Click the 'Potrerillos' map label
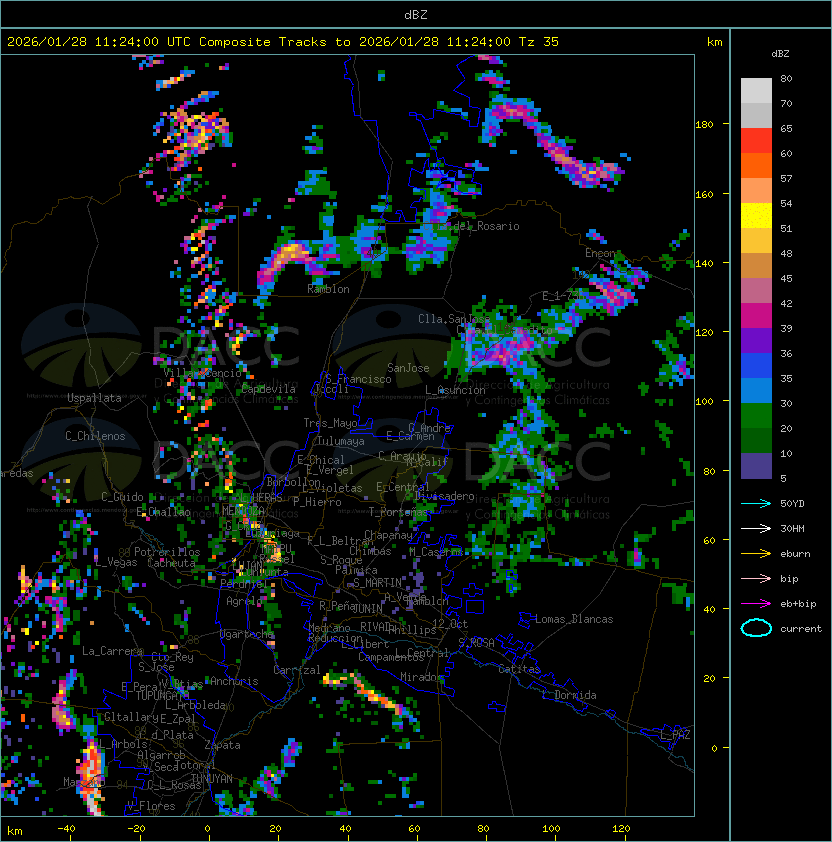This screenshot has width=832, height=842. (167, 552)
